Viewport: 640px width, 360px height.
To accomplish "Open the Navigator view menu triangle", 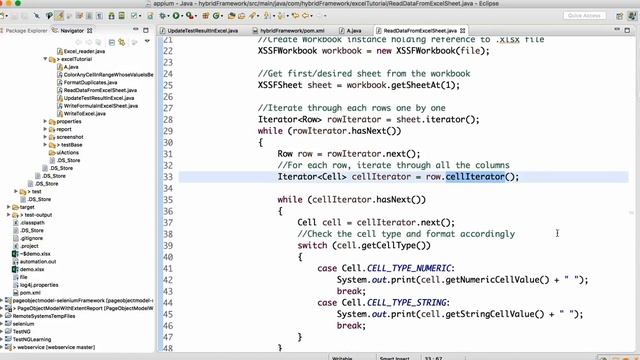I will [147, 41].
